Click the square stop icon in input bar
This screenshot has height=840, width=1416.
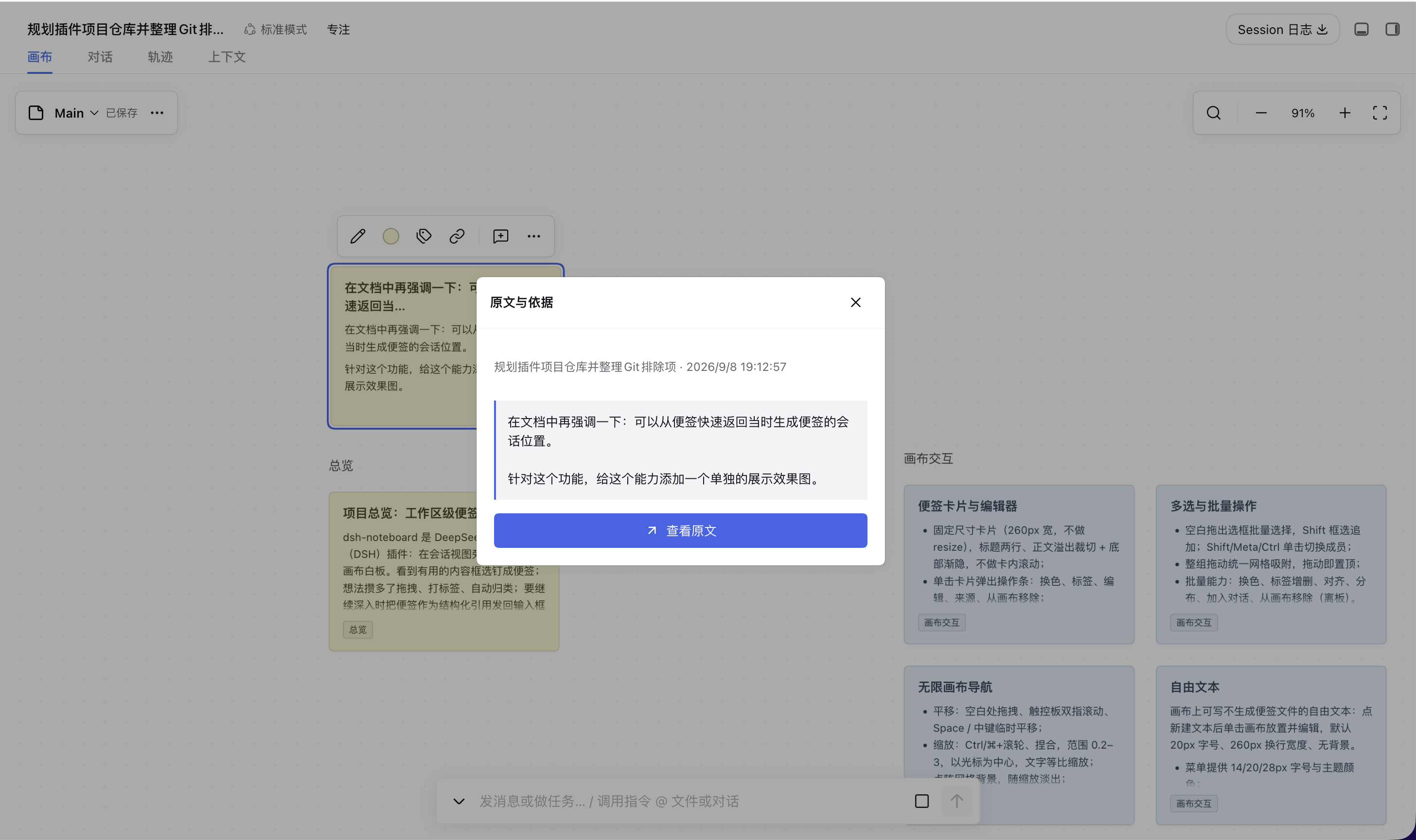coord(922,802)
